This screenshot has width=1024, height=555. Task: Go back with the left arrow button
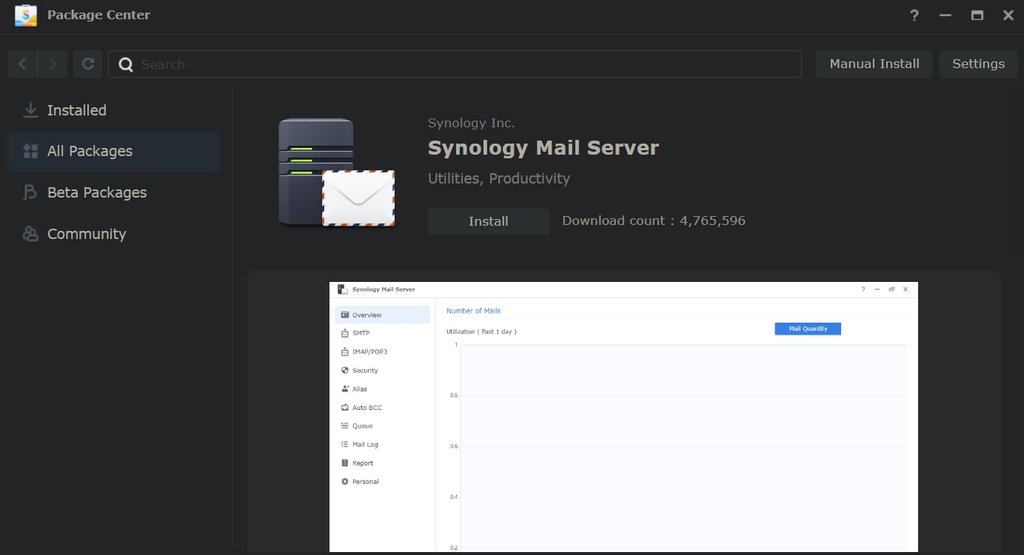pyautogui.click(x=23, y=64)
